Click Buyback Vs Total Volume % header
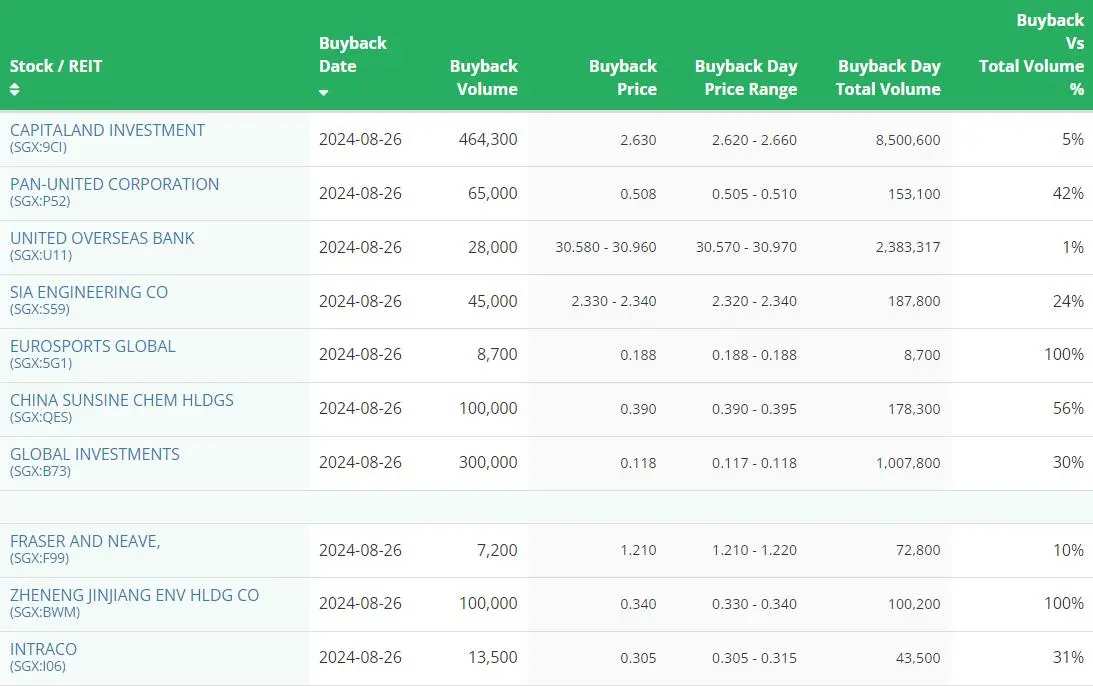The width and height of the screenshot is (1093, 686). point(1031,54)
